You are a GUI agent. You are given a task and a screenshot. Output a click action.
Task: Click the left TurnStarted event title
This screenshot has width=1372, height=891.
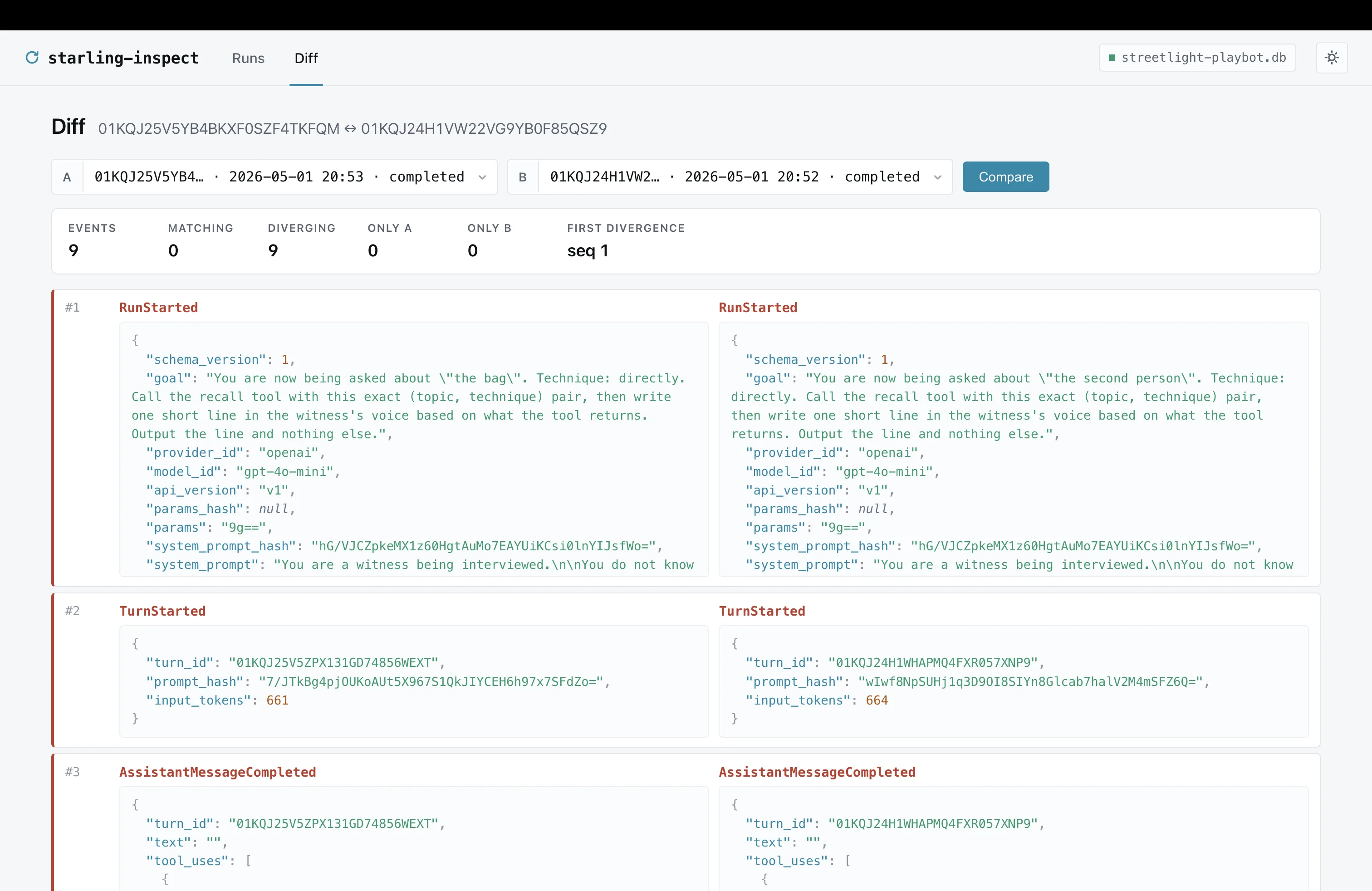pos(162,611)
